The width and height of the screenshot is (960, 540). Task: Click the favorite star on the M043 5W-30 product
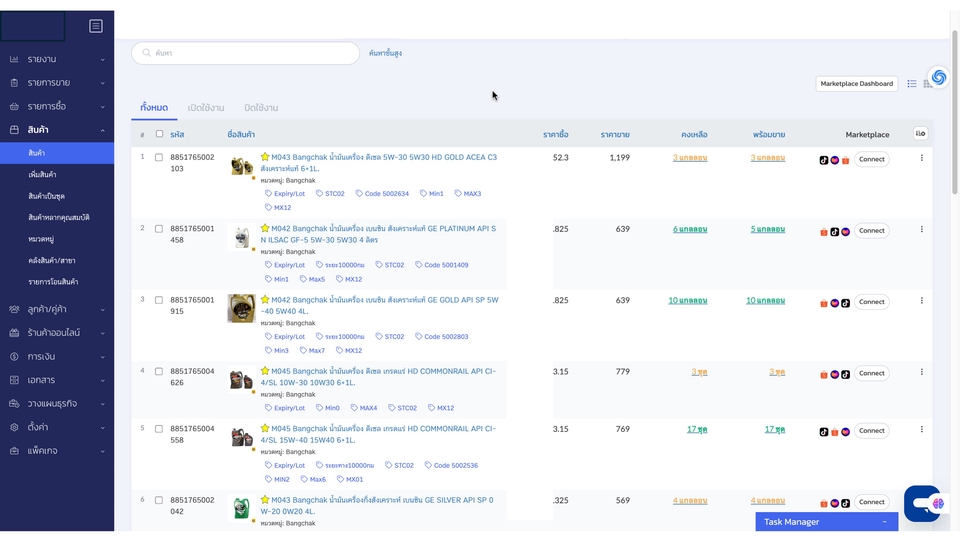[x=264, y=157]
